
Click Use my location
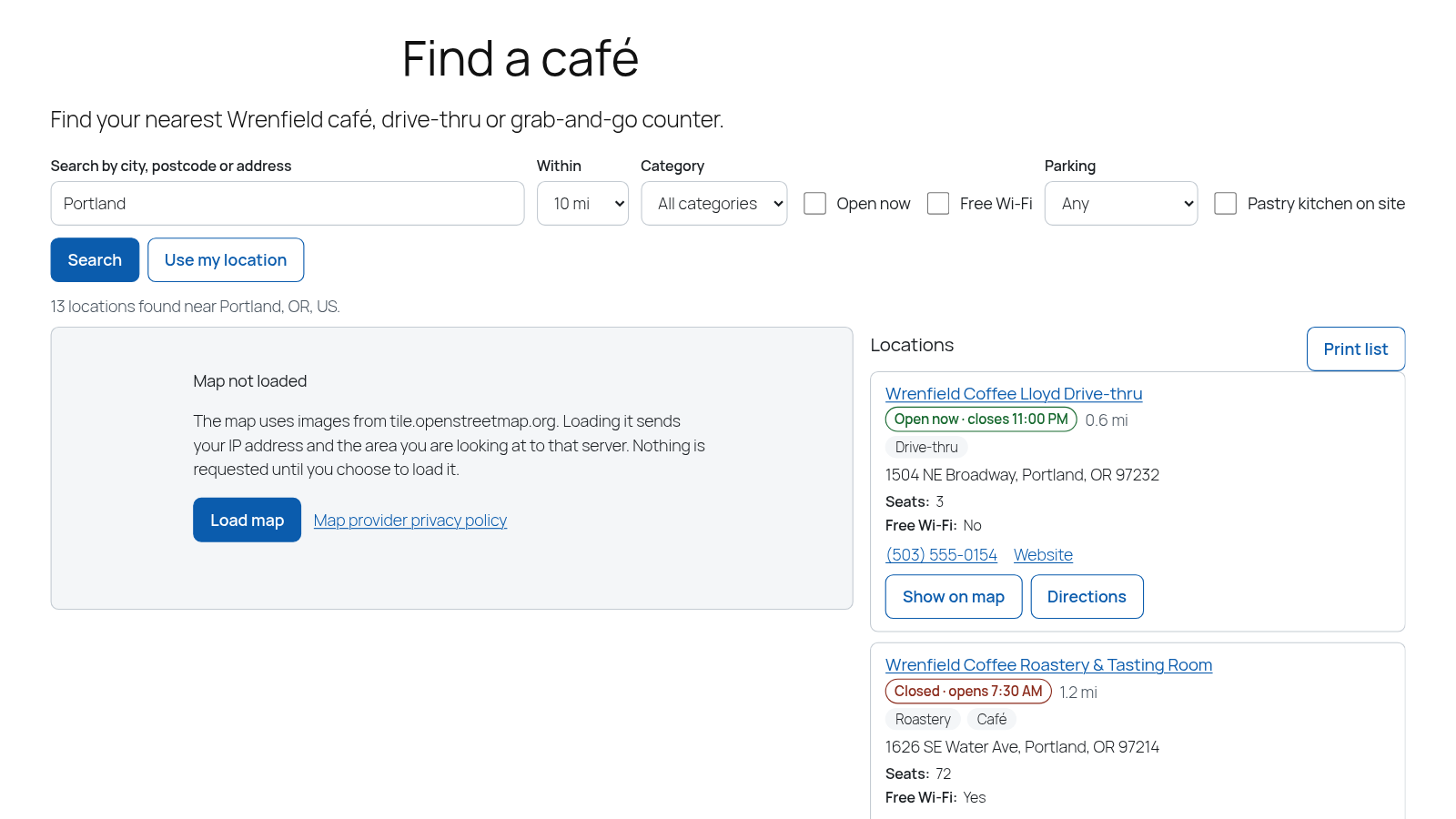(226, 260)
